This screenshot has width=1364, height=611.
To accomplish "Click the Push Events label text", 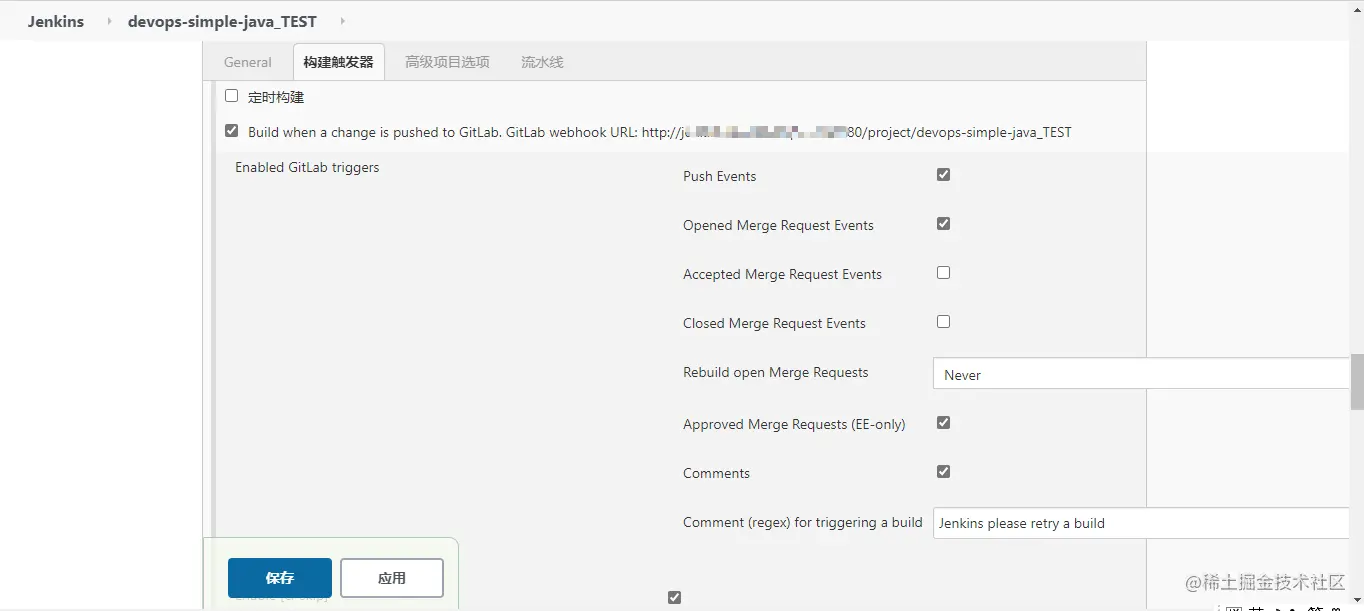I will (x=719, y=176).
